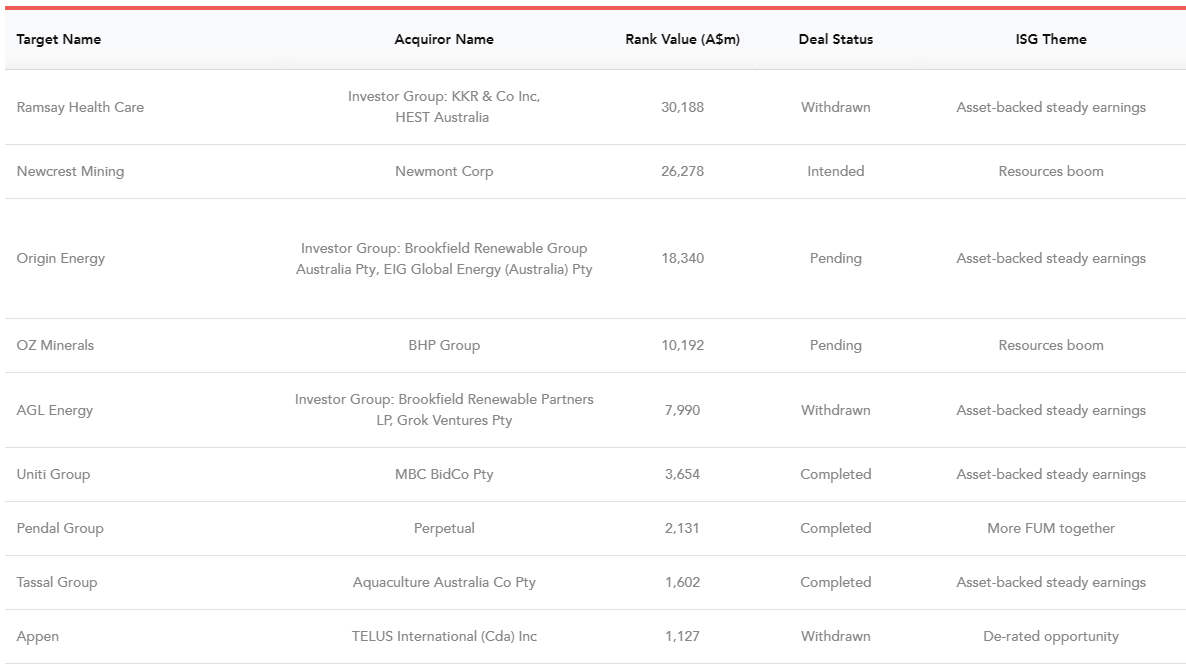Select the Appen target cell
Image resolution: width=1186 pixels, height=668 pixels.
tap(38, 636)
